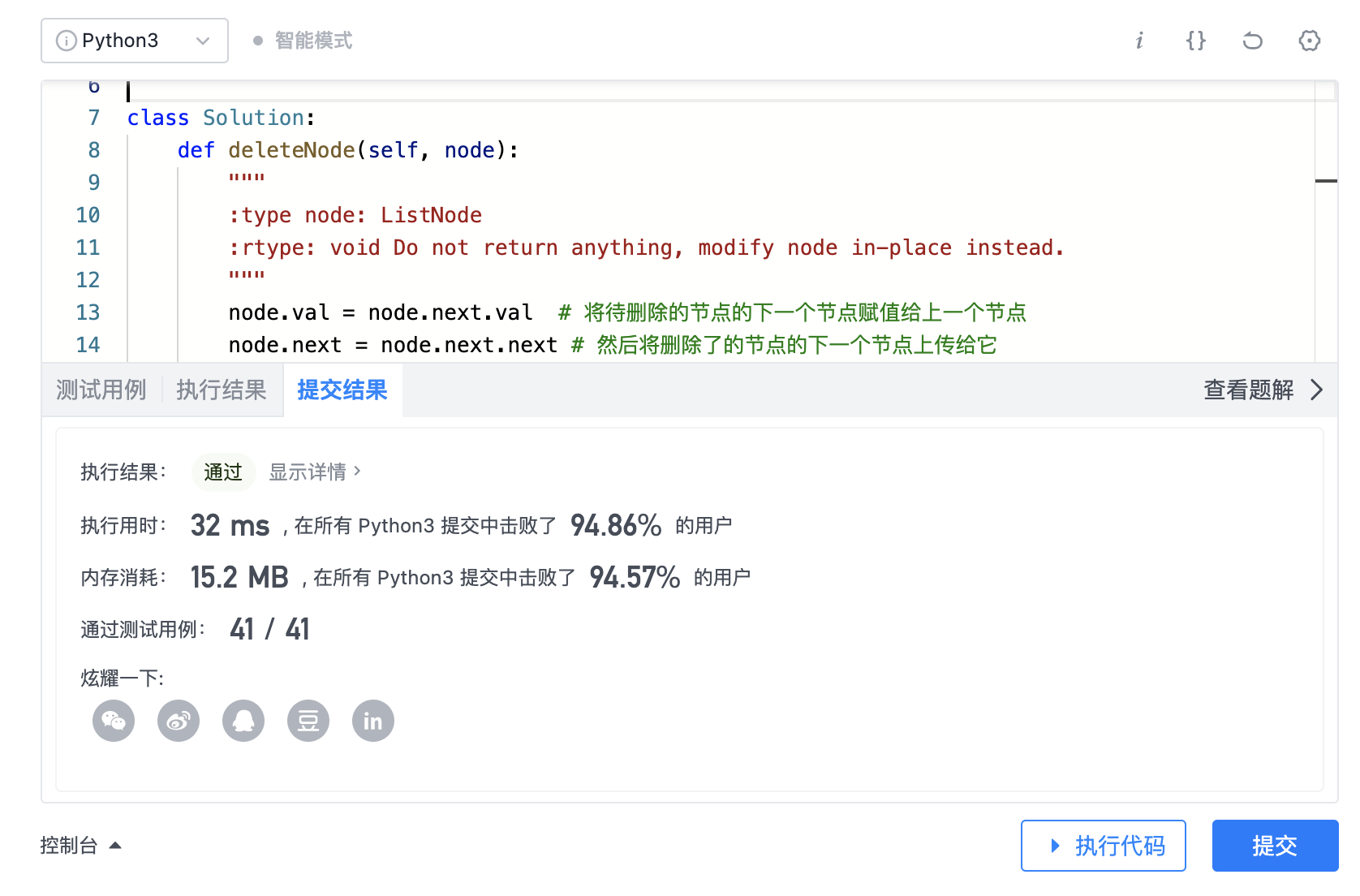Reset the code with the circular arrow icon

point(1252,40)
